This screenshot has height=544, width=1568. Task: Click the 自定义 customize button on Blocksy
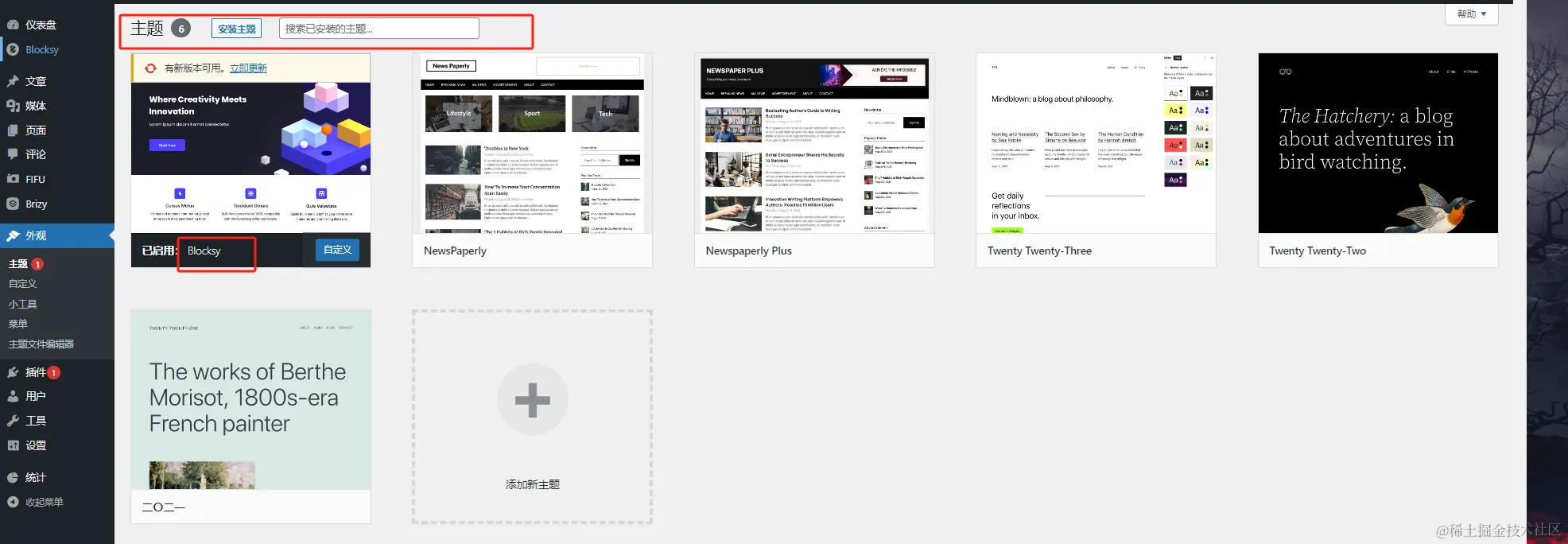pos(338,250)
